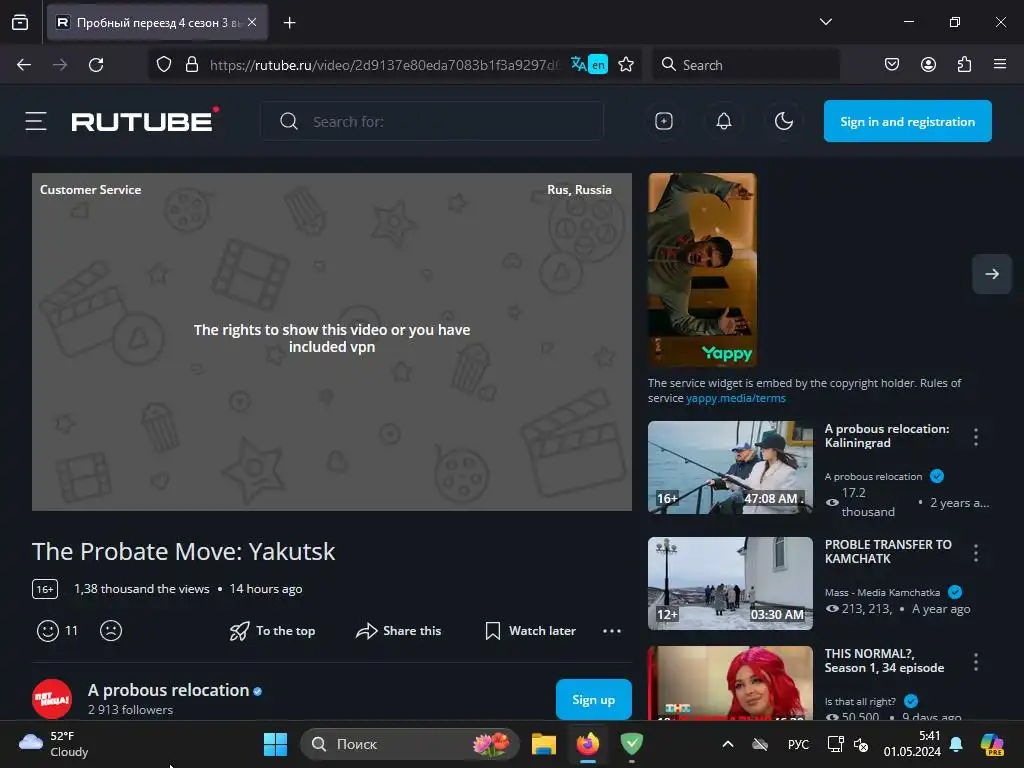Go to the RUTUBE home logo
Image resolution: width=1024 pixels, height=768 pixels.
click(145, 120)
